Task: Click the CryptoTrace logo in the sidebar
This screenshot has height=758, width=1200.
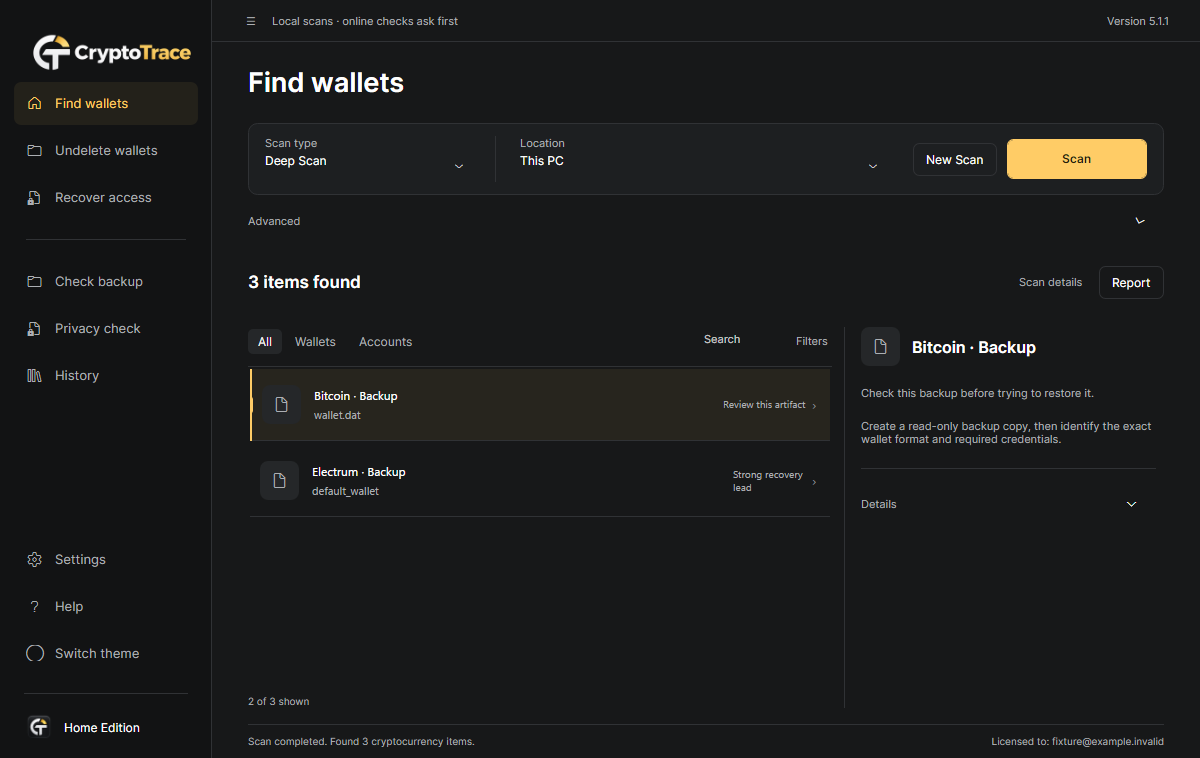Action: 111,52
